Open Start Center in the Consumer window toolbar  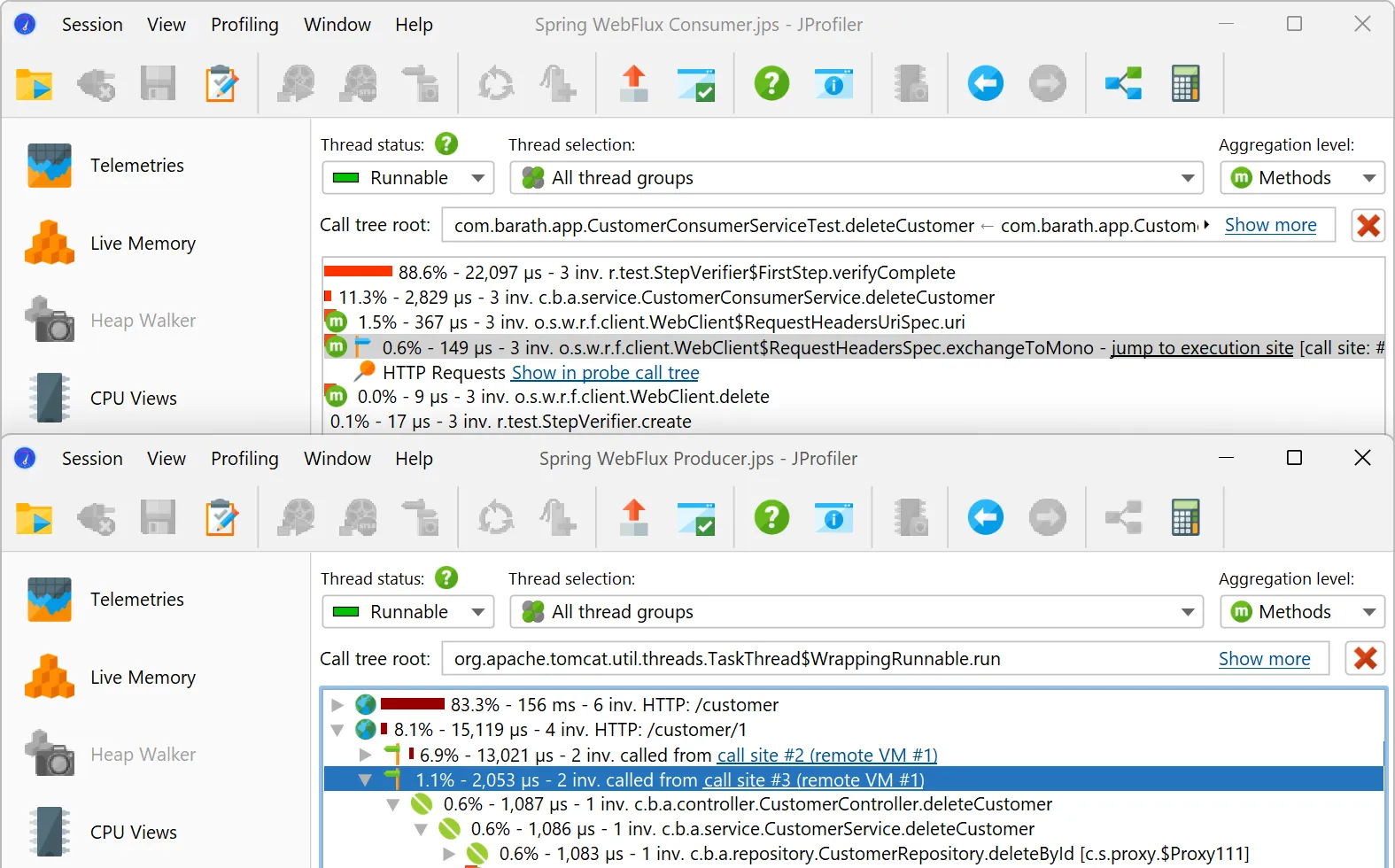[35, 84]
